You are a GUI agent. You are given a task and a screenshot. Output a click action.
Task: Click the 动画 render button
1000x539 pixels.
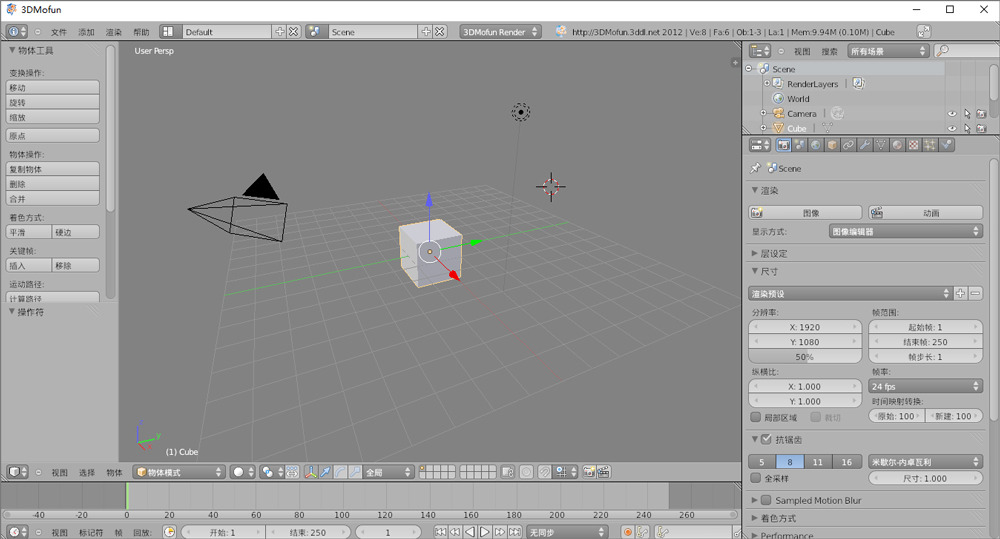[x=925, y=213]
